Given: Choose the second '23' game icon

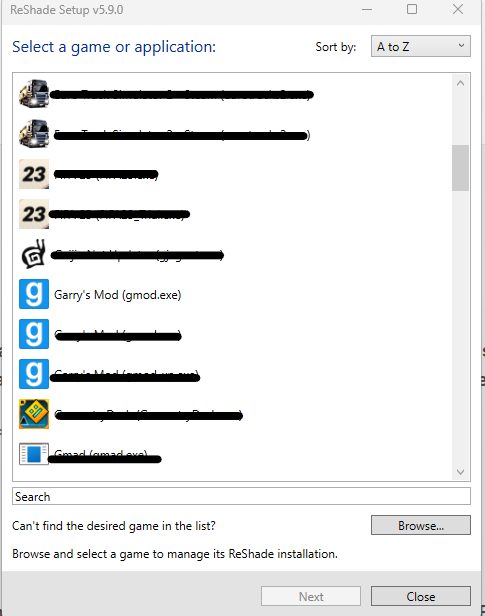Looking at the screenshot, I should click(x=34, y=214).
